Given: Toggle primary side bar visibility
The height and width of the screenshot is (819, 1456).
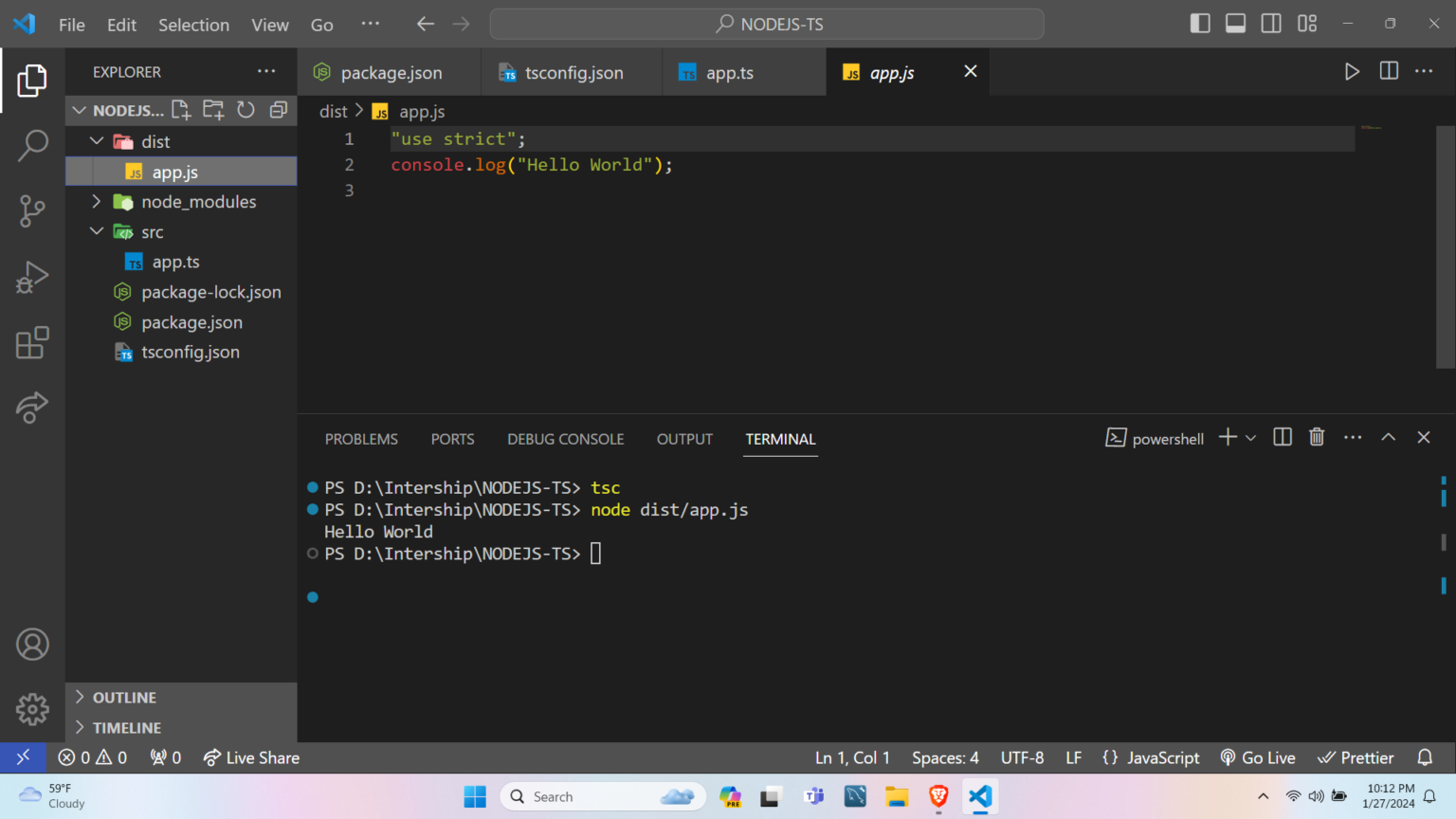Looking at the screenshot, I should pyautogui.click(x=1200, y=24).
